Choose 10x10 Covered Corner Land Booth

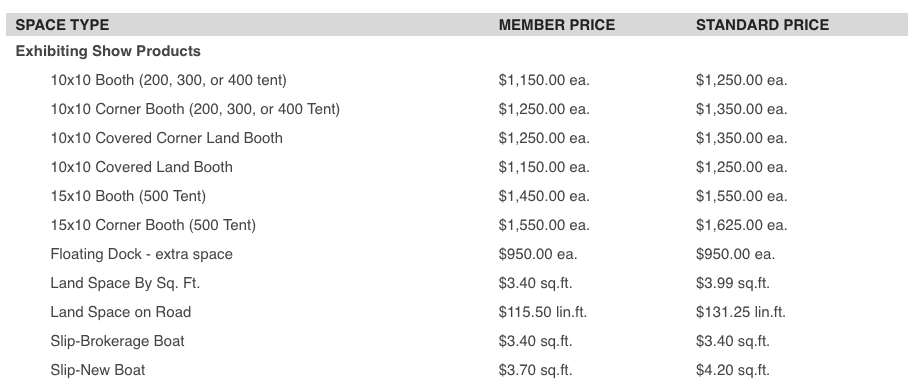coord(167,138)
